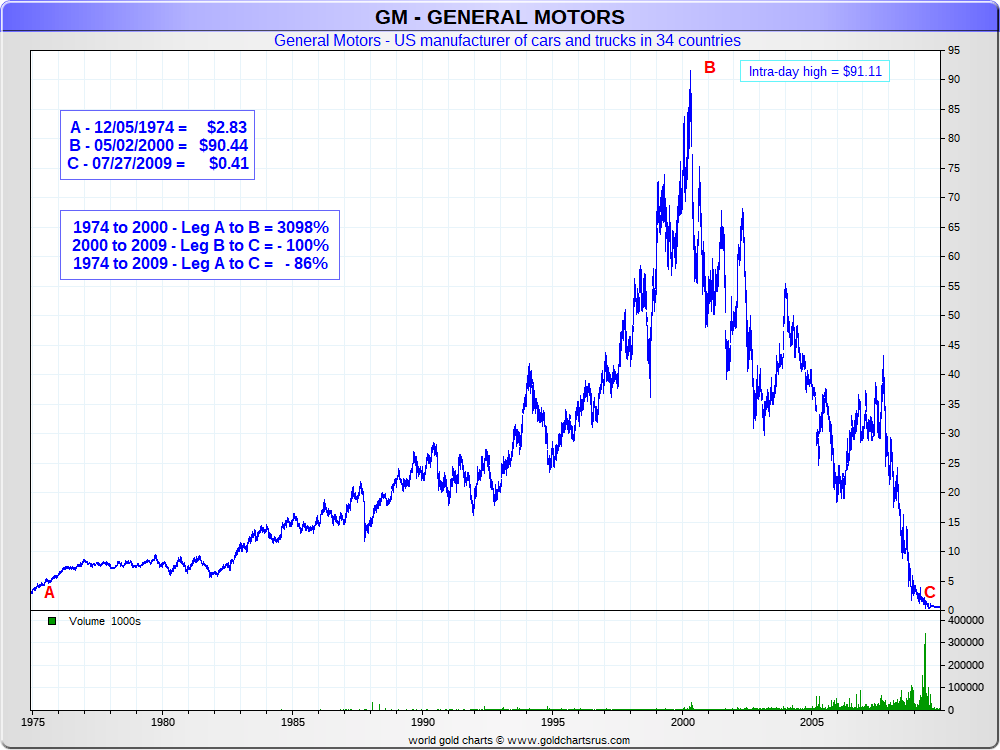Click the volume axis label "300000"
Viewport: 1000px width, 750px height.
966,642
